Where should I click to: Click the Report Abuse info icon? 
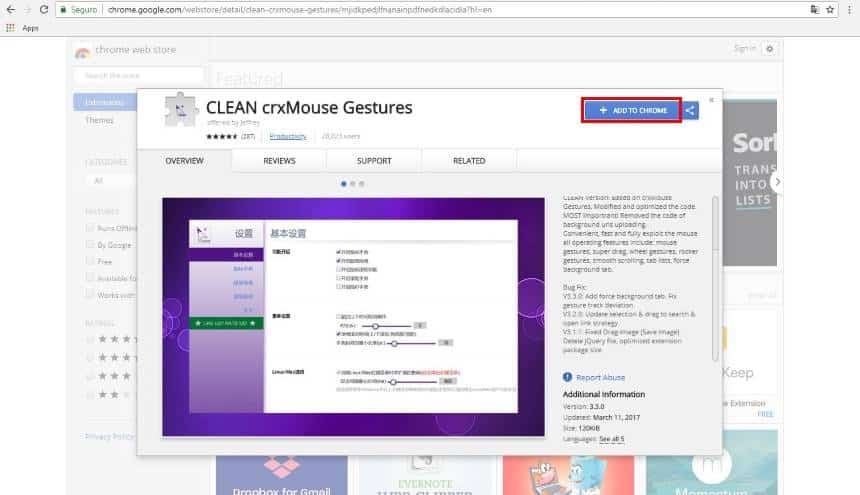(567, 377)
